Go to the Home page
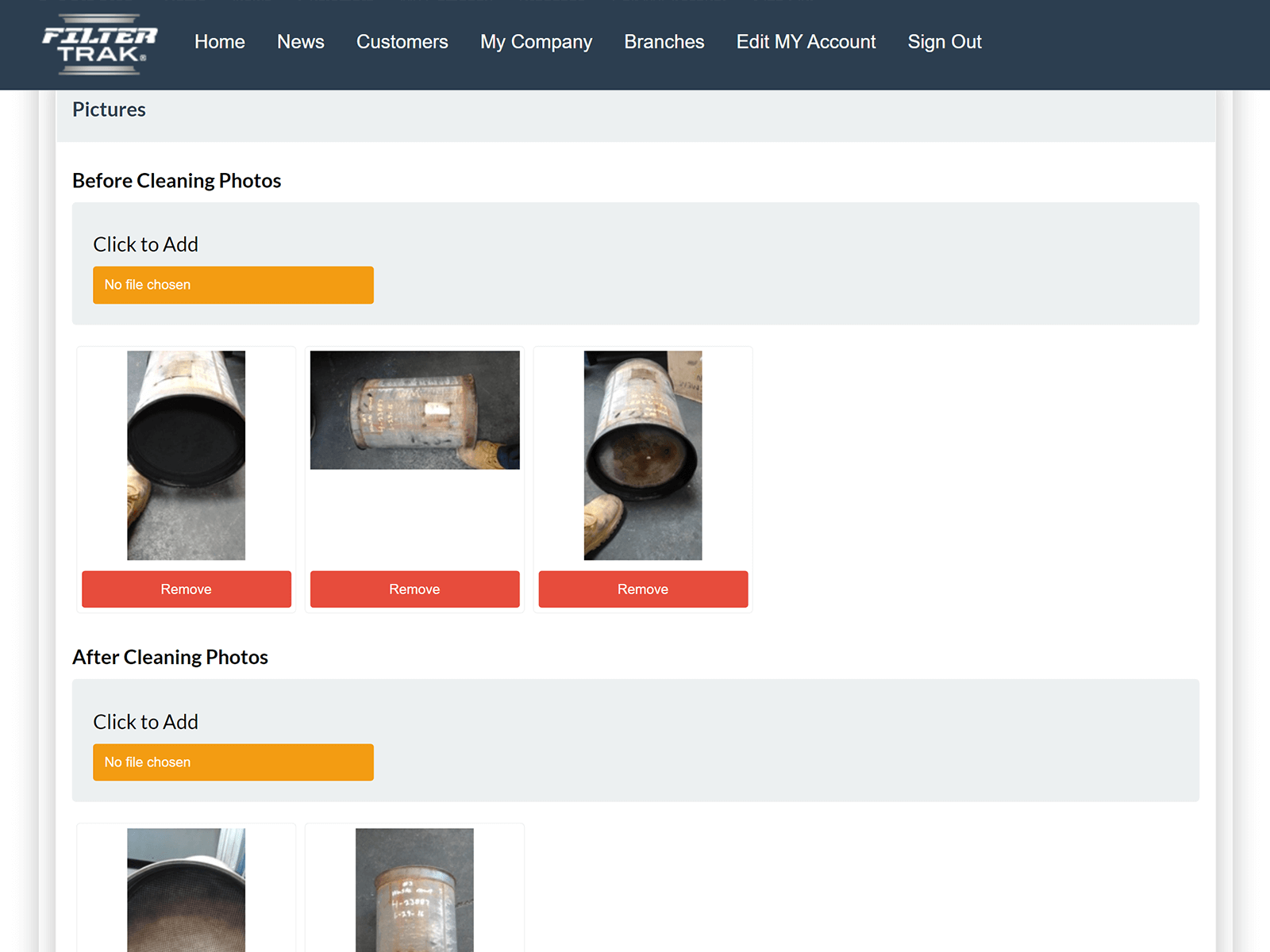The width and height of the screenshot is (1270, 952). (x=220, y=42)
